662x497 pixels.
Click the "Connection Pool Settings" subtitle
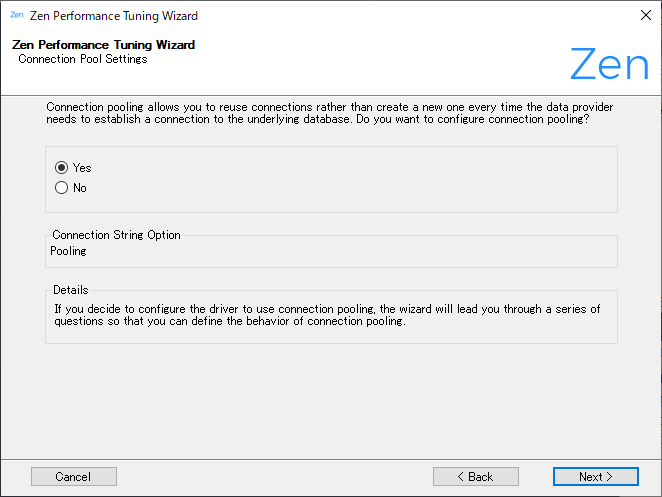[x=82, y=59]
